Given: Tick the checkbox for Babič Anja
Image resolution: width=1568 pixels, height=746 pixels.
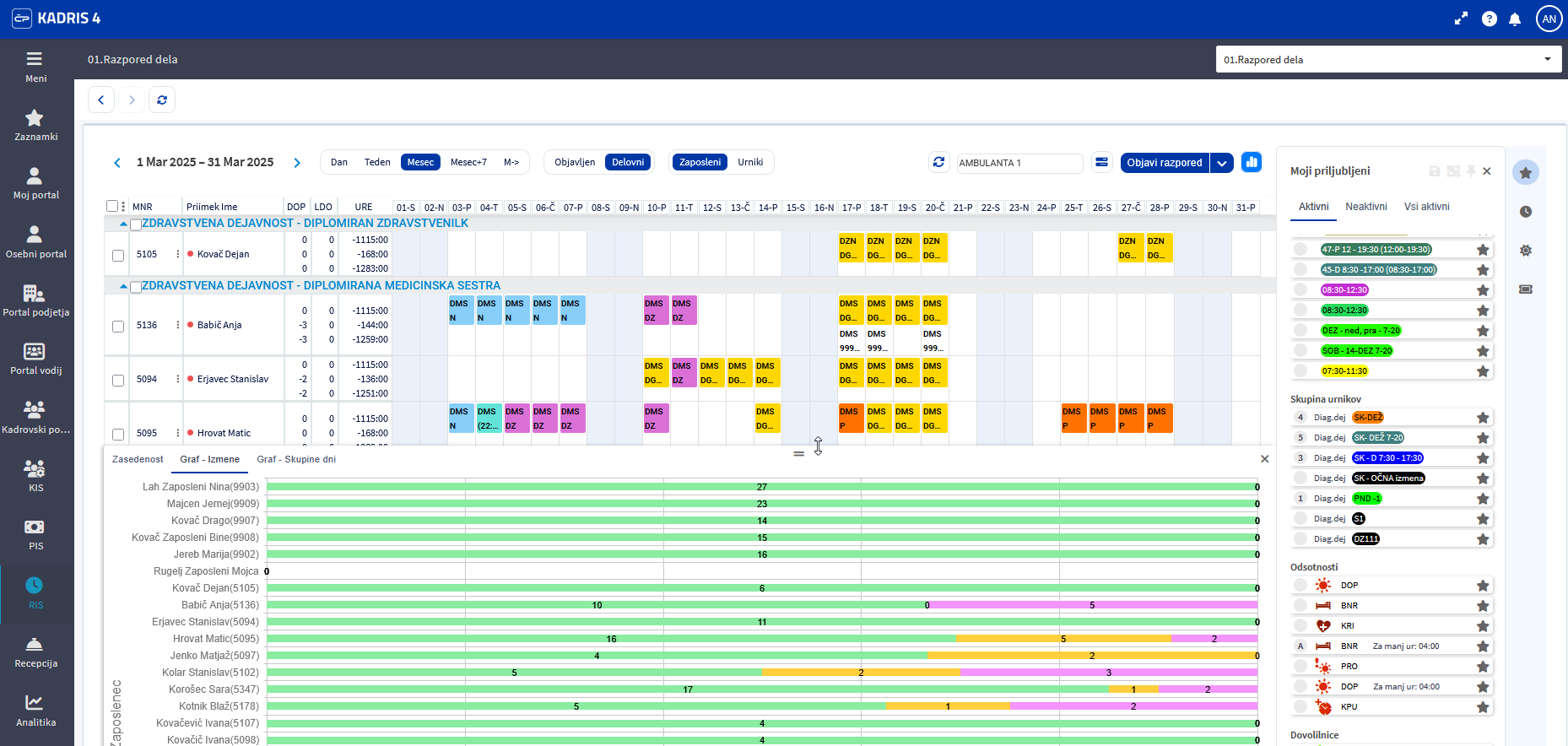Looking at the screenshot, I should coord(118,326).
